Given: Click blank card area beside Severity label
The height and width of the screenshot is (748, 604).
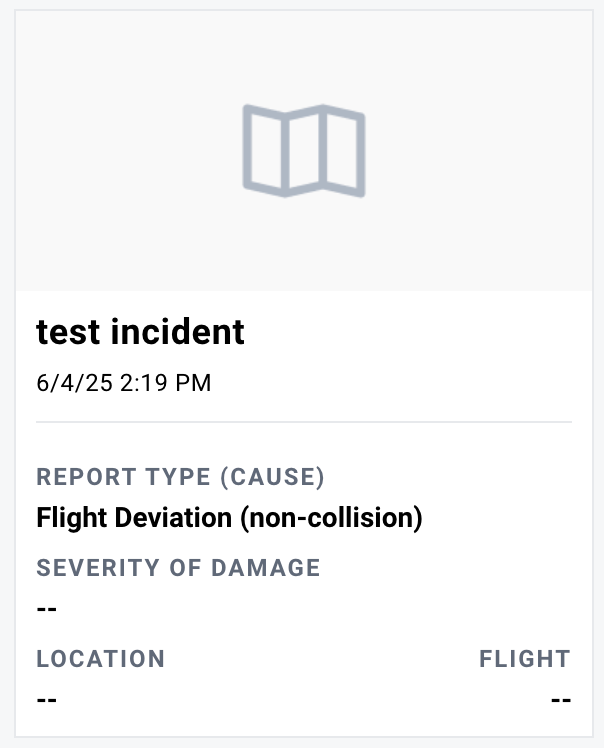Looking at the screenshot, I should click(446, 568).
